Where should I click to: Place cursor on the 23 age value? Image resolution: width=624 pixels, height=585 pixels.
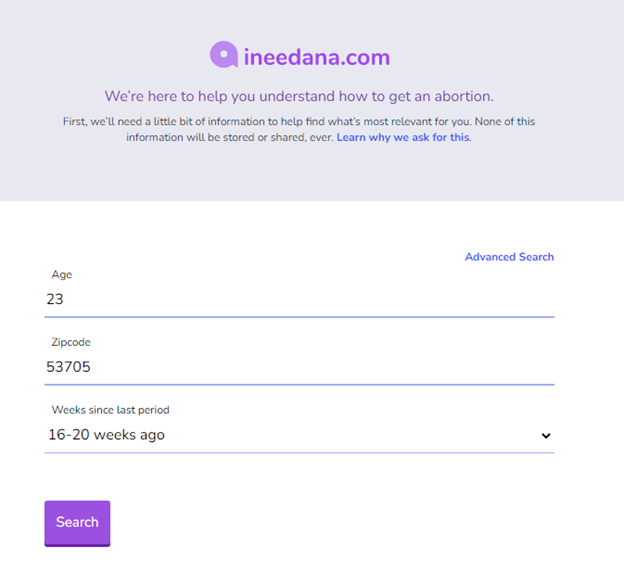point(55,299)
